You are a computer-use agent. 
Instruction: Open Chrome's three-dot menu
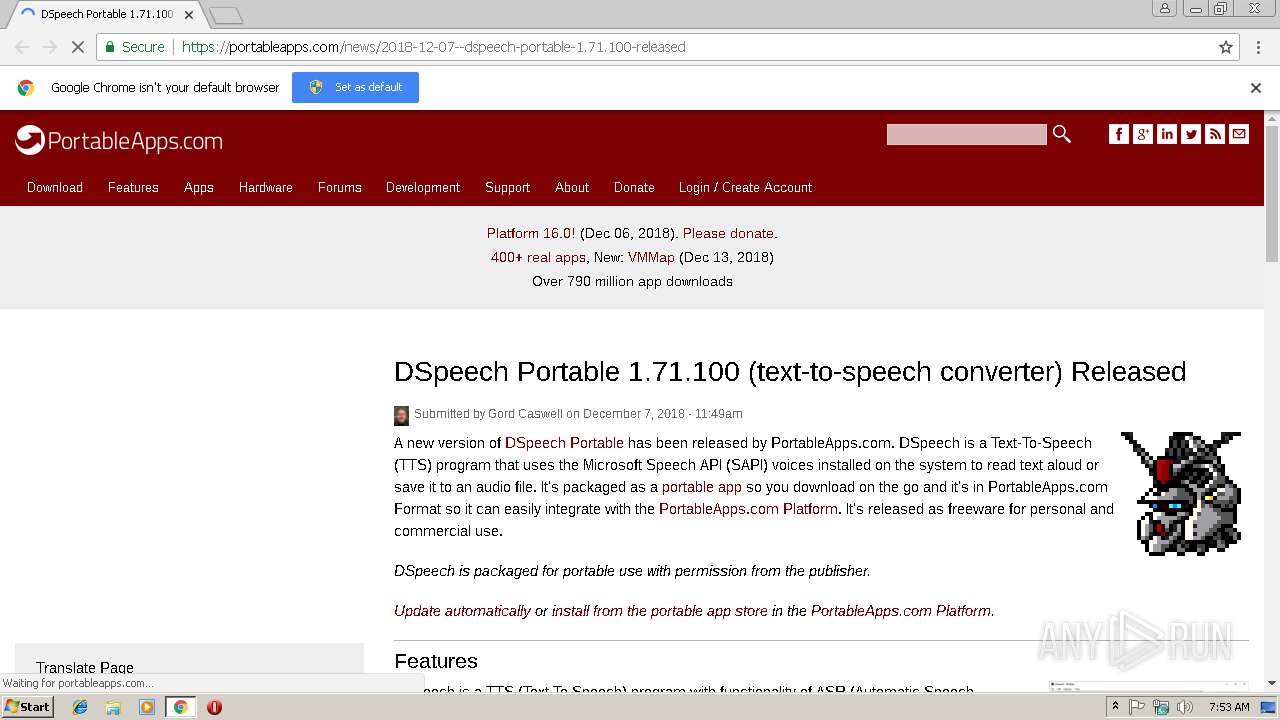(x=1257, y=47)
